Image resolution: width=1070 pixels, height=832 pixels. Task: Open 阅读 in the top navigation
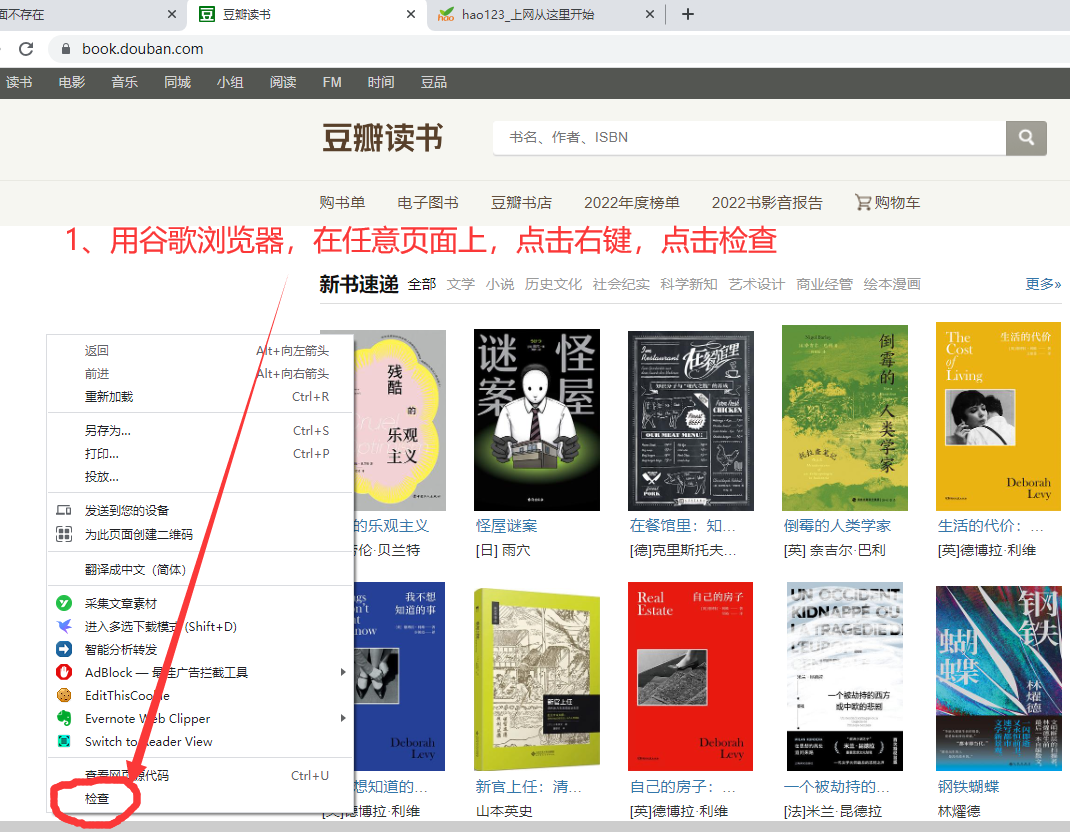coord(283,83)
